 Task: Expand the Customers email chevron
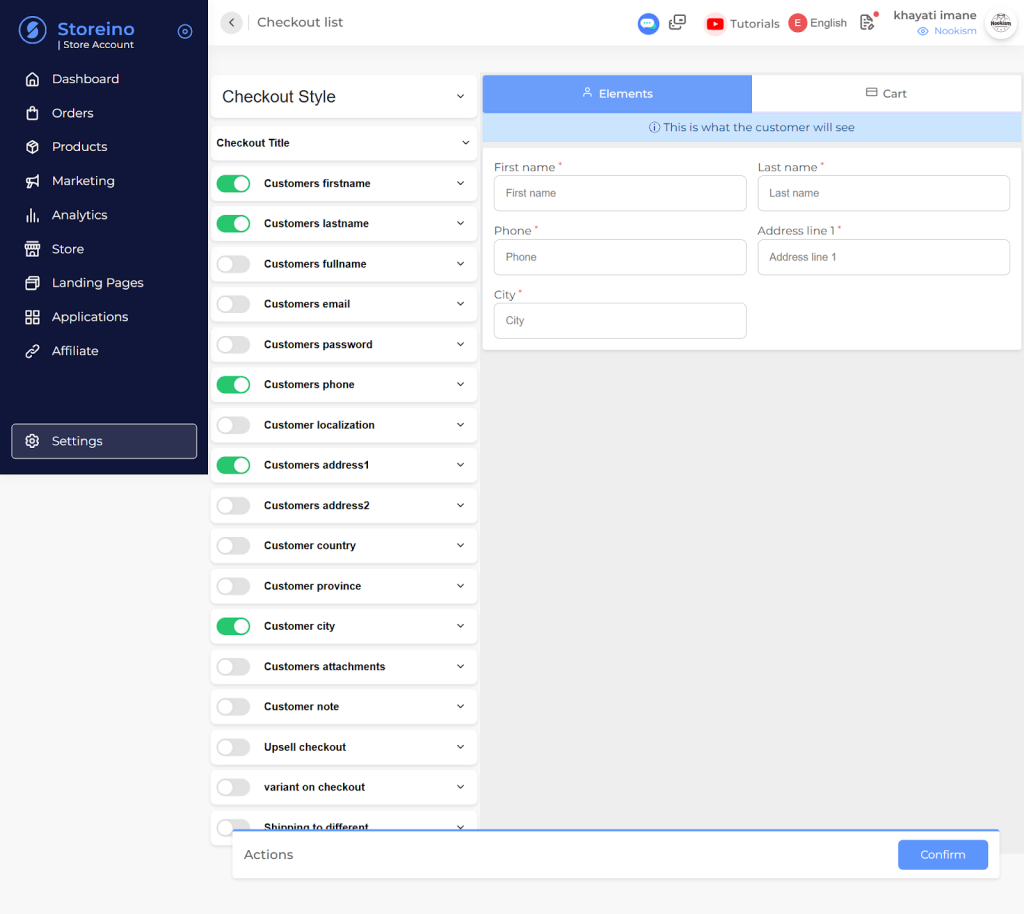460,304
